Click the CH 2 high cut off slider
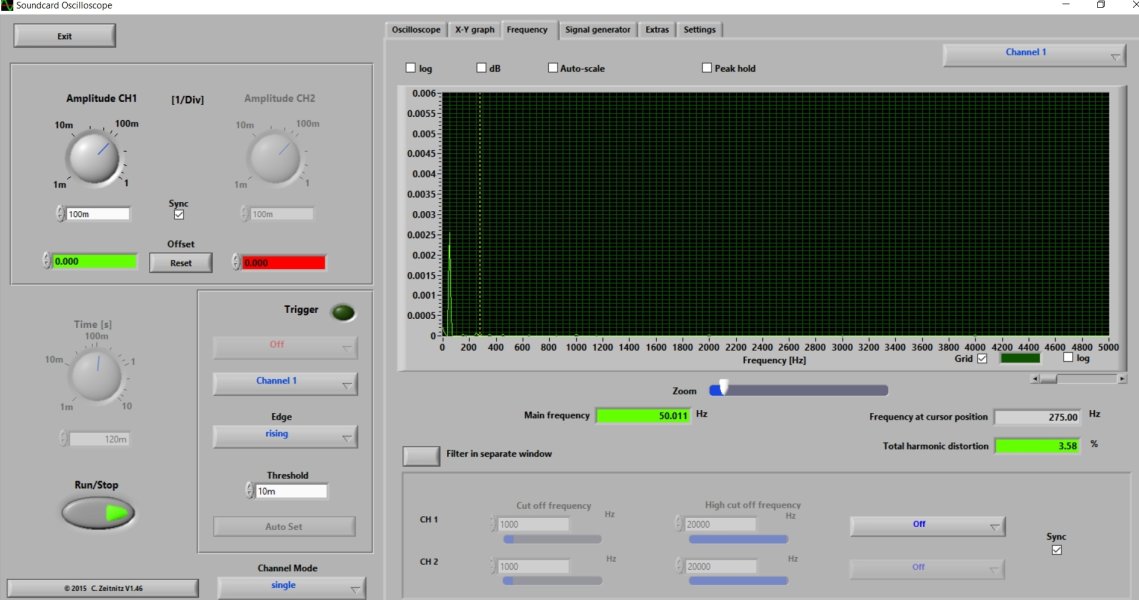This screenshot has width=1139, height=600. click(x=738, y=580)
